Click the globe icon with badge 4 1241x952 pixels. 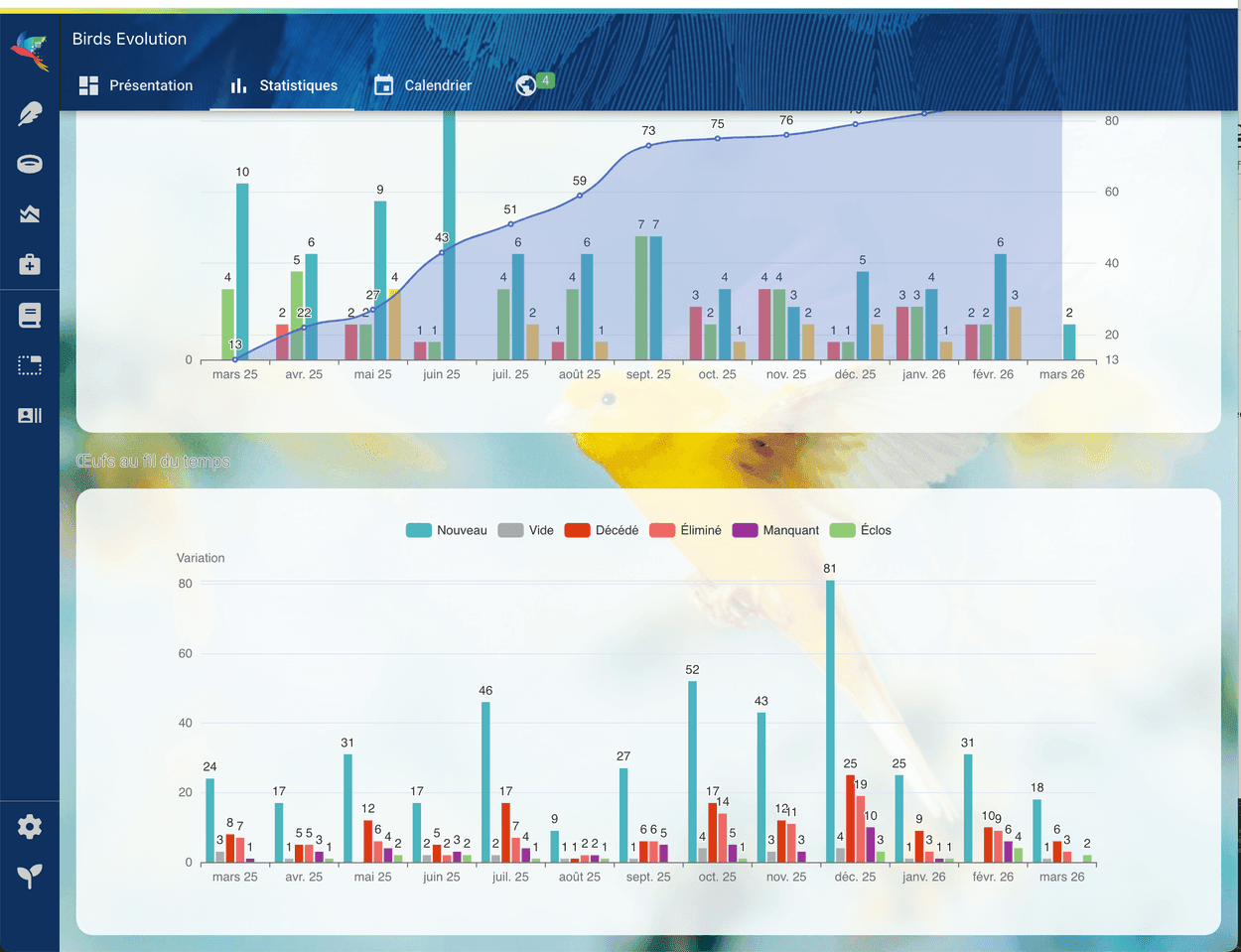tap(526, 85)
